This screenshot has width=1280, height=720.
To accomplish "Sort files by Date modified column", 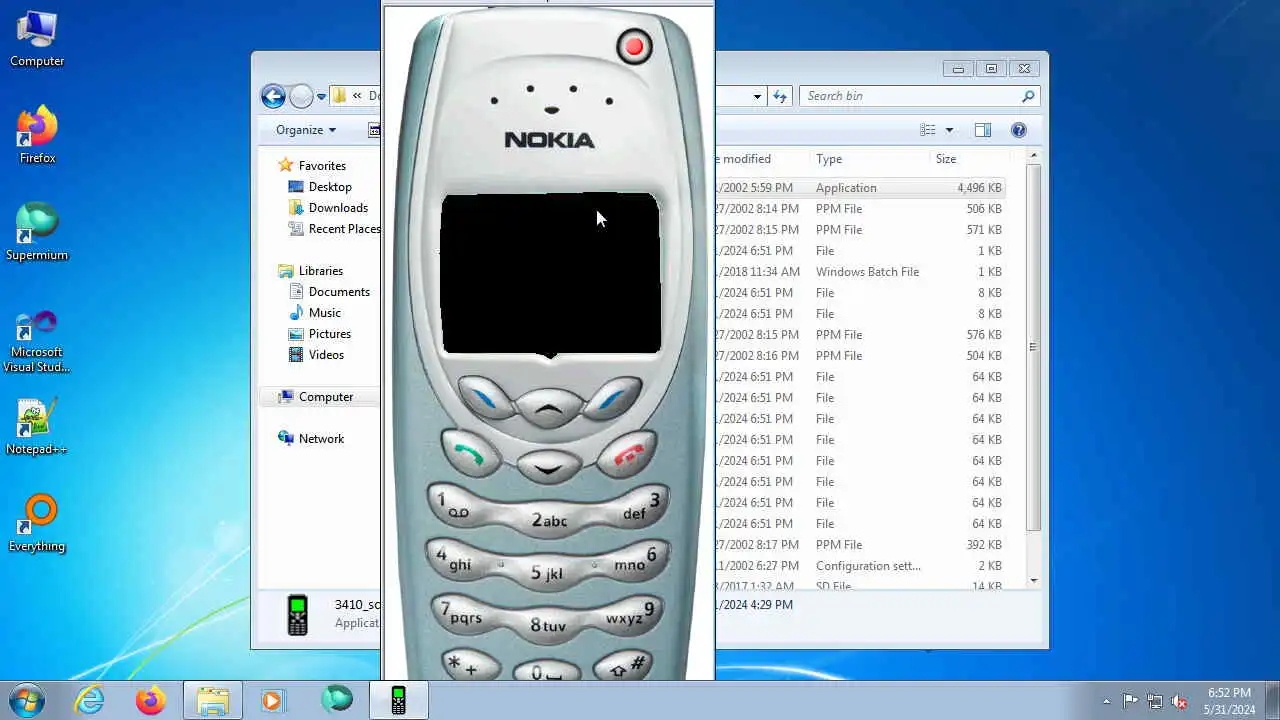I will point(760,159).
